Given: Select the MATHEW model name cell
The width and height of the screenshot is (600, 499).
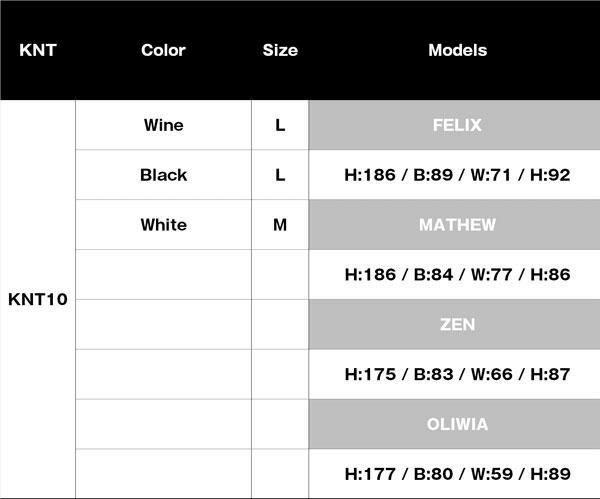Looking at the screenshot, I should tap(457, 225).
